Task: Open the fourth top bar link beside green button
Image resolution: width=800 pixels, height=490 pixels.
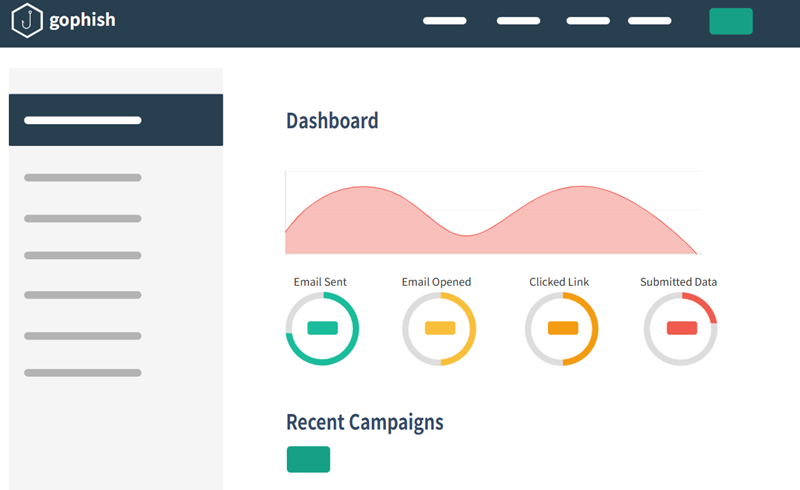Action: [x=649, y=21]
